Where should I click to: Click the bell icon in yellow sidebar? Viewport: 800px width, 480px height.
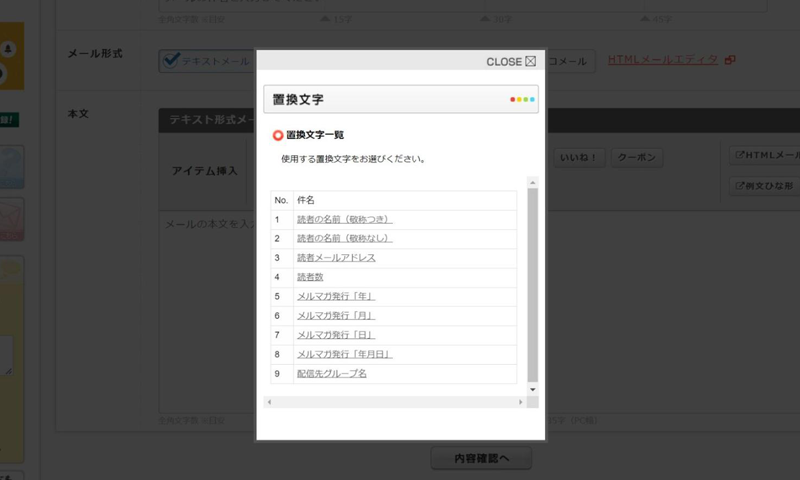(8, 49)
